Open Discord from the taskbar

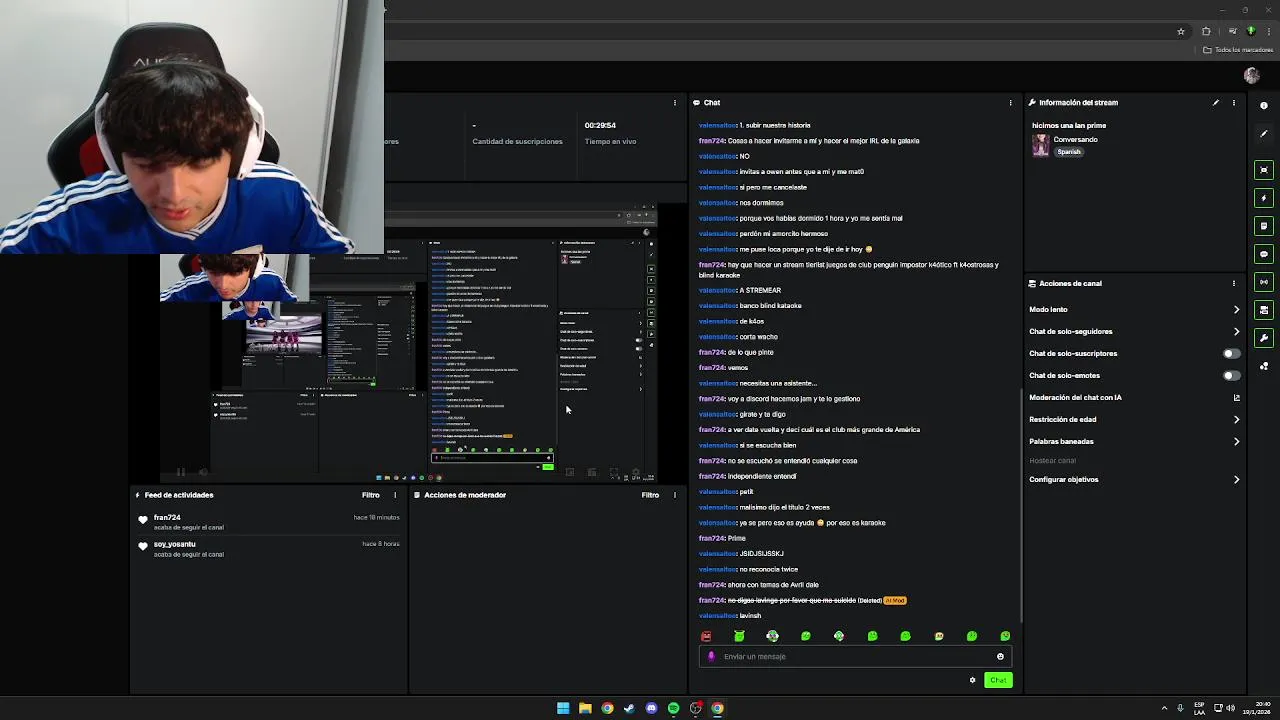click(651, 708)
